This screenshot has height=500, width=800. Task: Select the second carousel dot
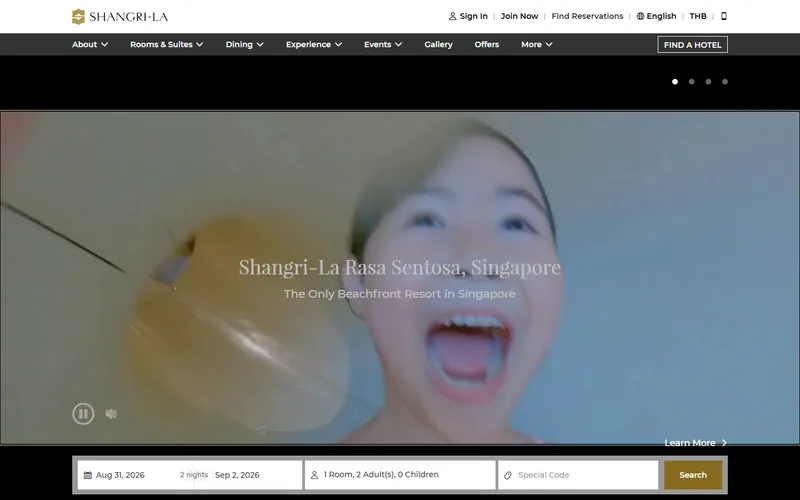click(x=692, y=82)
